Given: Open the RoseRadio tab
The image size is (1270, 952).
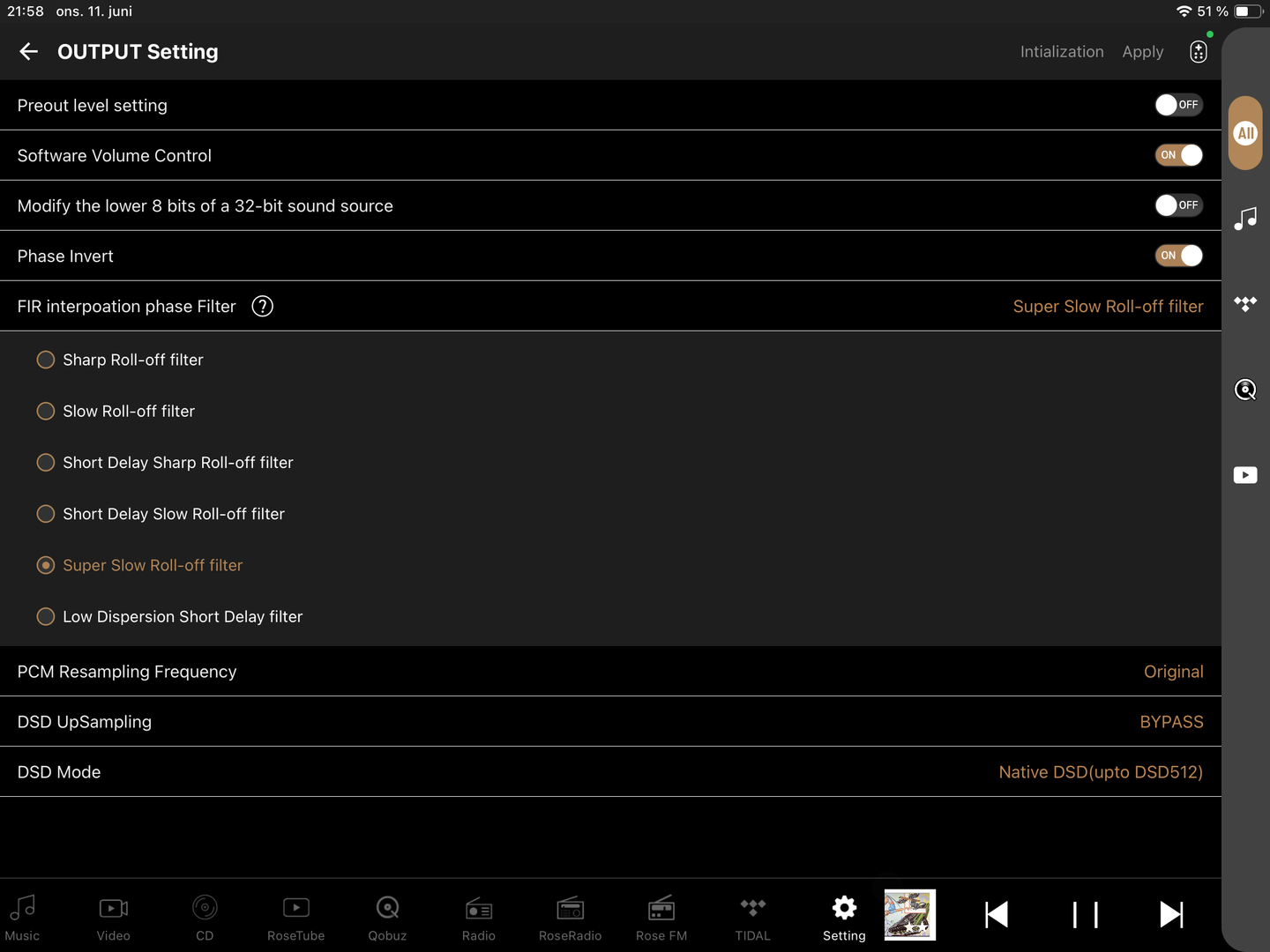Looking at the screenshot, I should click(x=571, y=918).
